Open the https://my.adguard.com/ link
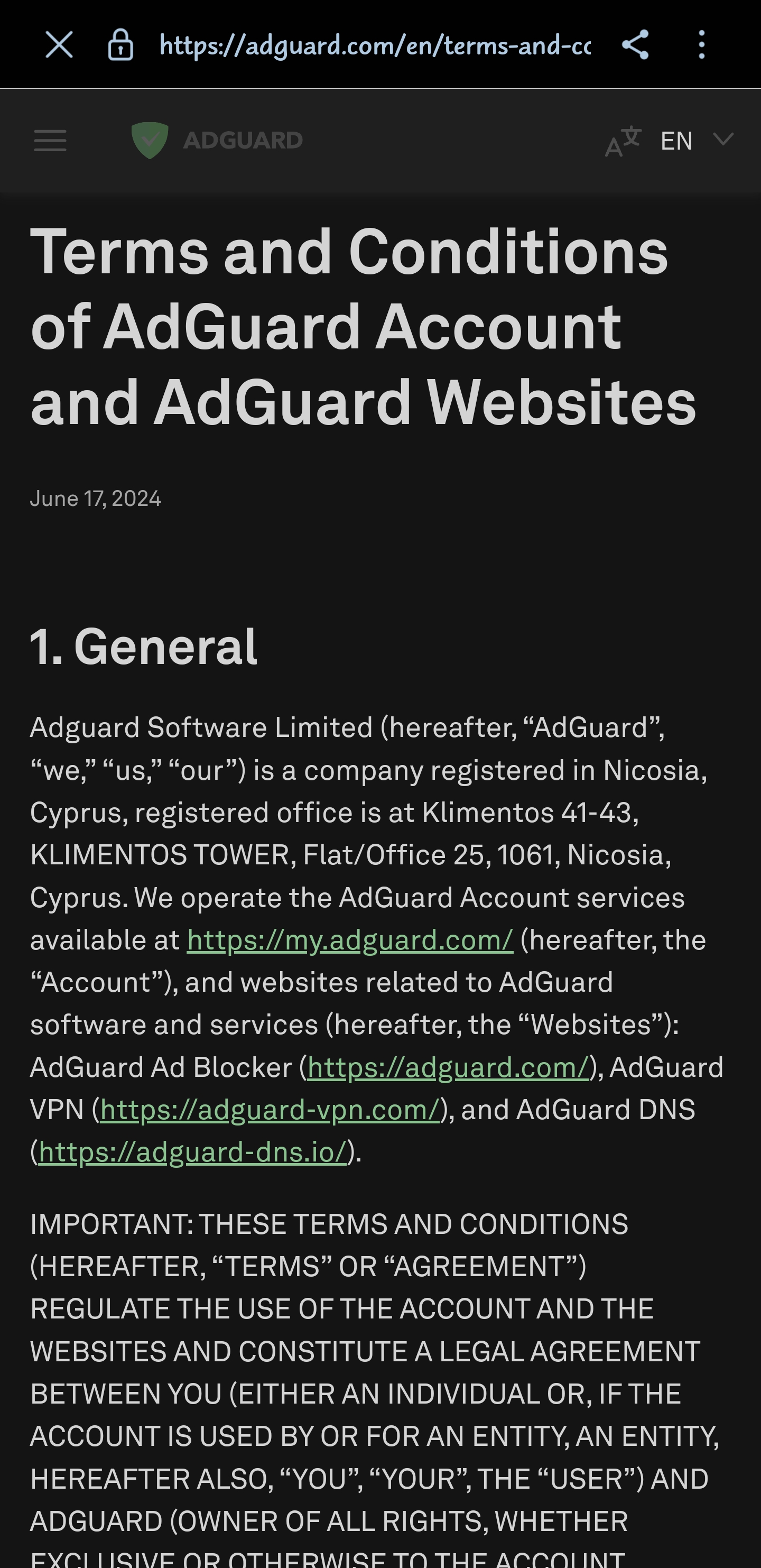Screen dimensions: 761x1568 point(350,940)
